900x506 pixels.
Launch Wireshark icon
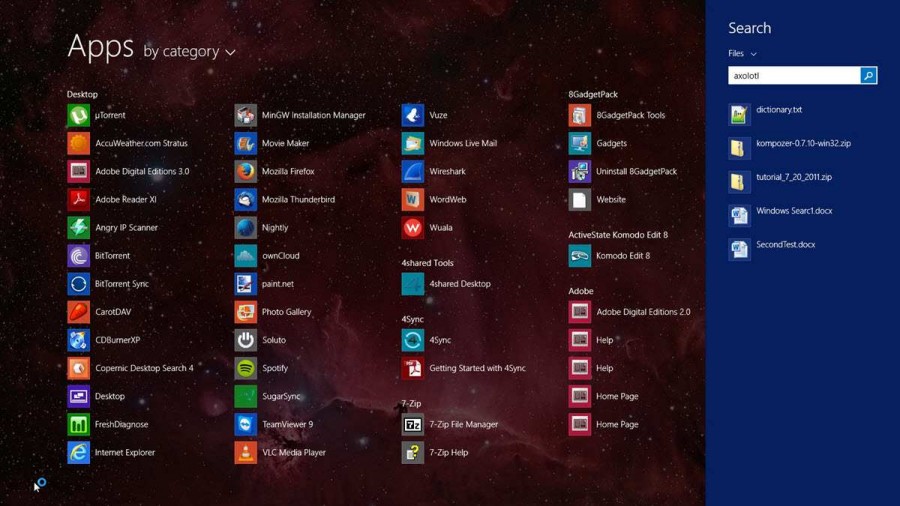pyautogui.click(x=413, y=172)
